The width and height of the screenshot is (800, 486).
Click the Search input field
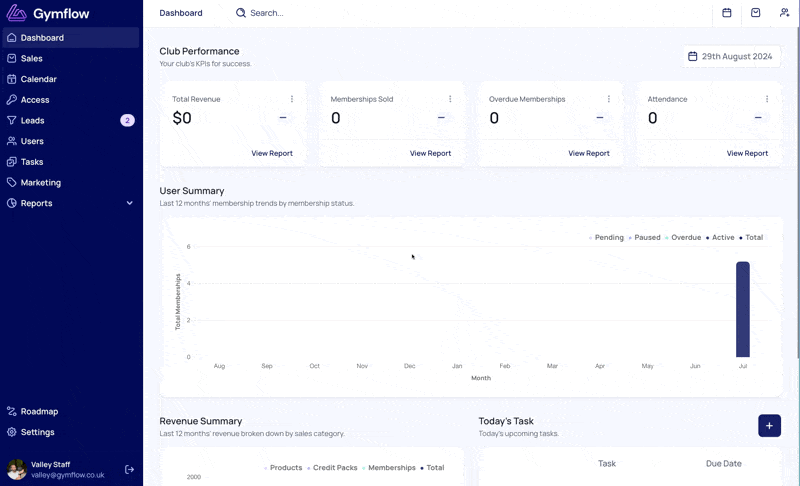pyautogui.click(x=266, y=13)
